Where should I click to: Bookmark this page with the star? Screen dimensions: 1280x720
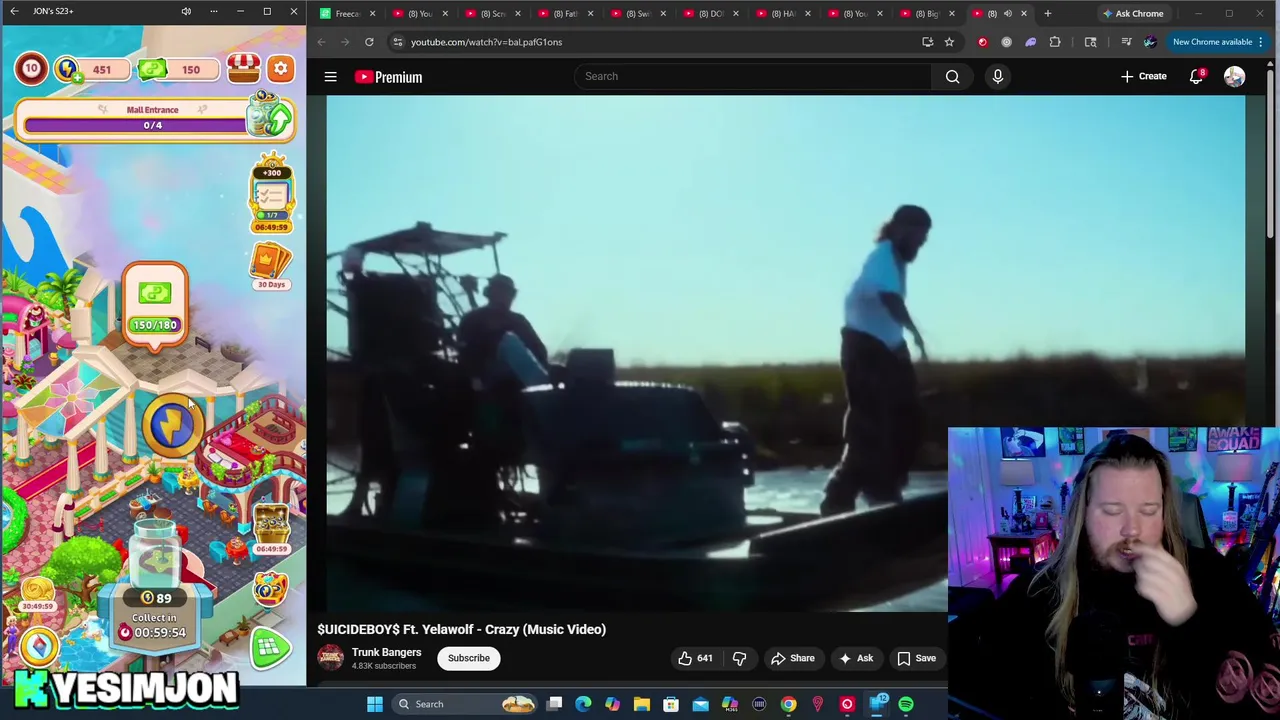pyautogui.click(x=949, y=42)
